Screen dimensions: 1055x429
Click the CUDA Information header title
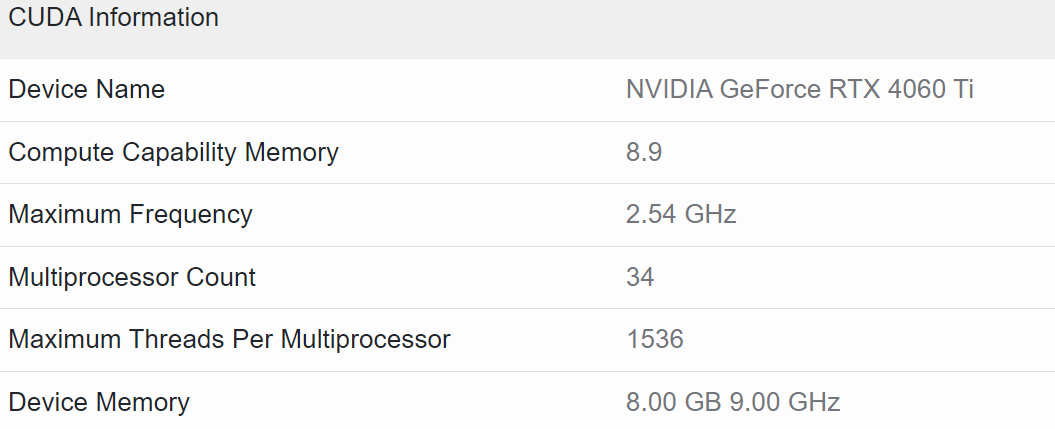click(113, 18)
